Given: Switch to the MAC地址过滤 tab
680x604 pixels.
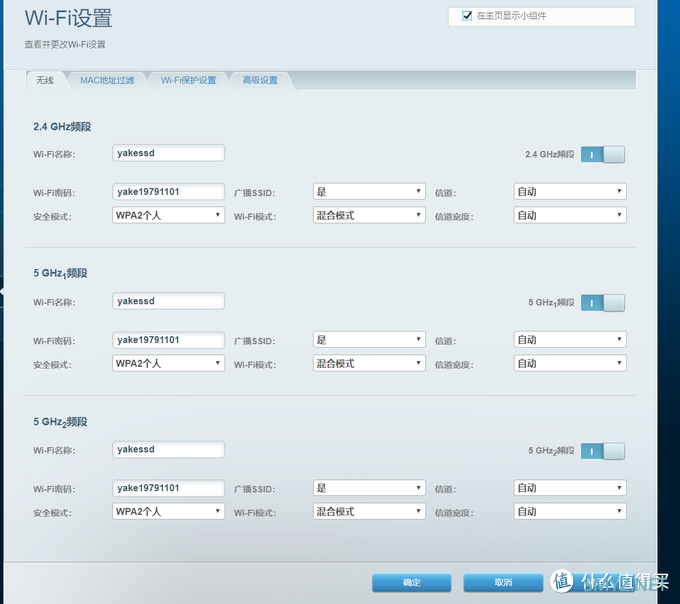Looking at the screenshot, I should 107,80.
